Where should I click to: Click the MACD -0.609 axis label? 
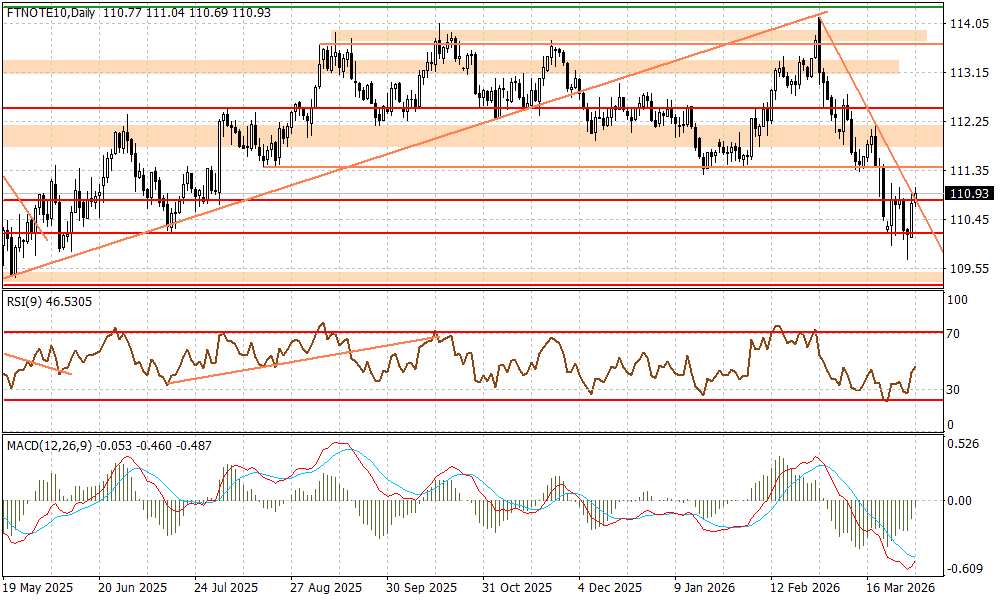coord(965,569)
